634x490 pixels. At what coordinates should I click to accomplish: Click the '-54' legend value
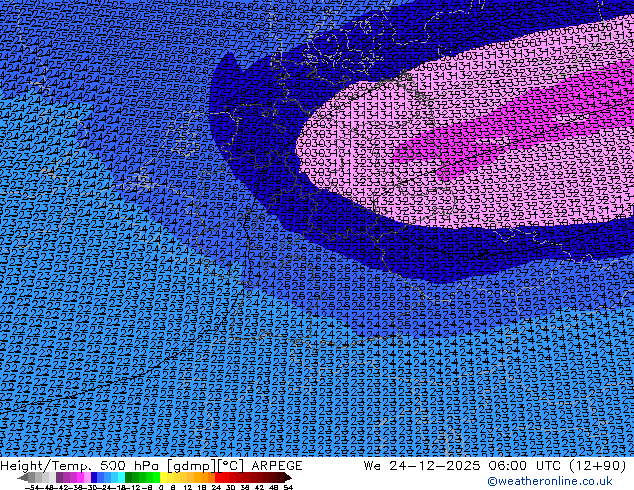click(31, 487)
